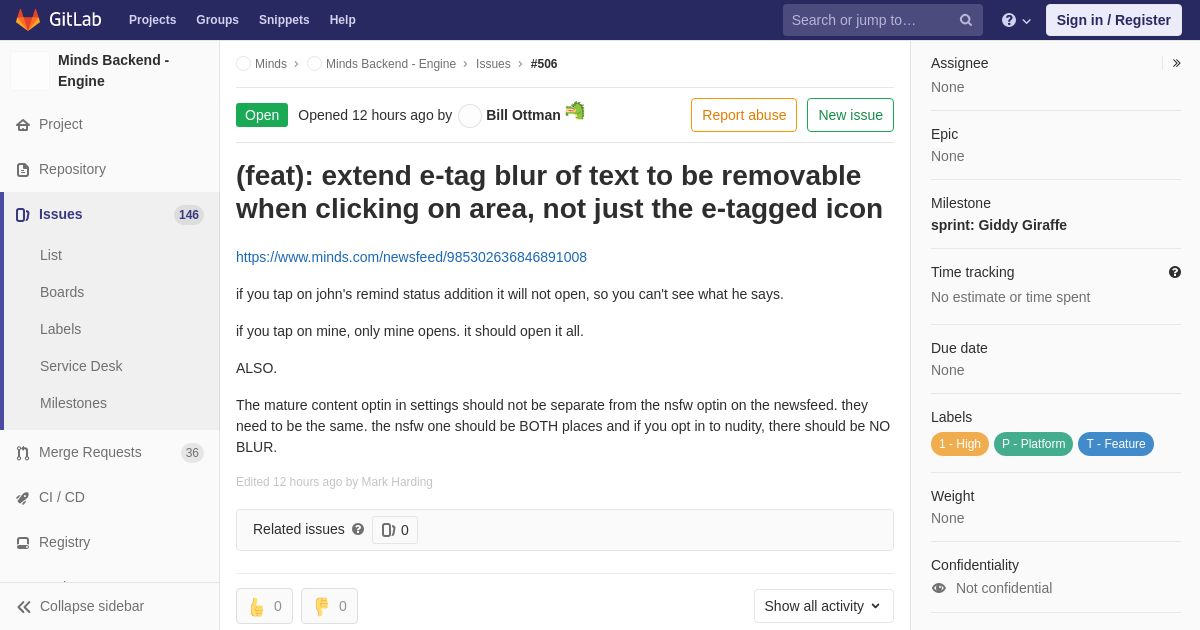
Task: Click the search magnifier icon
Action: pyautogui.click(x=966, y=20)
